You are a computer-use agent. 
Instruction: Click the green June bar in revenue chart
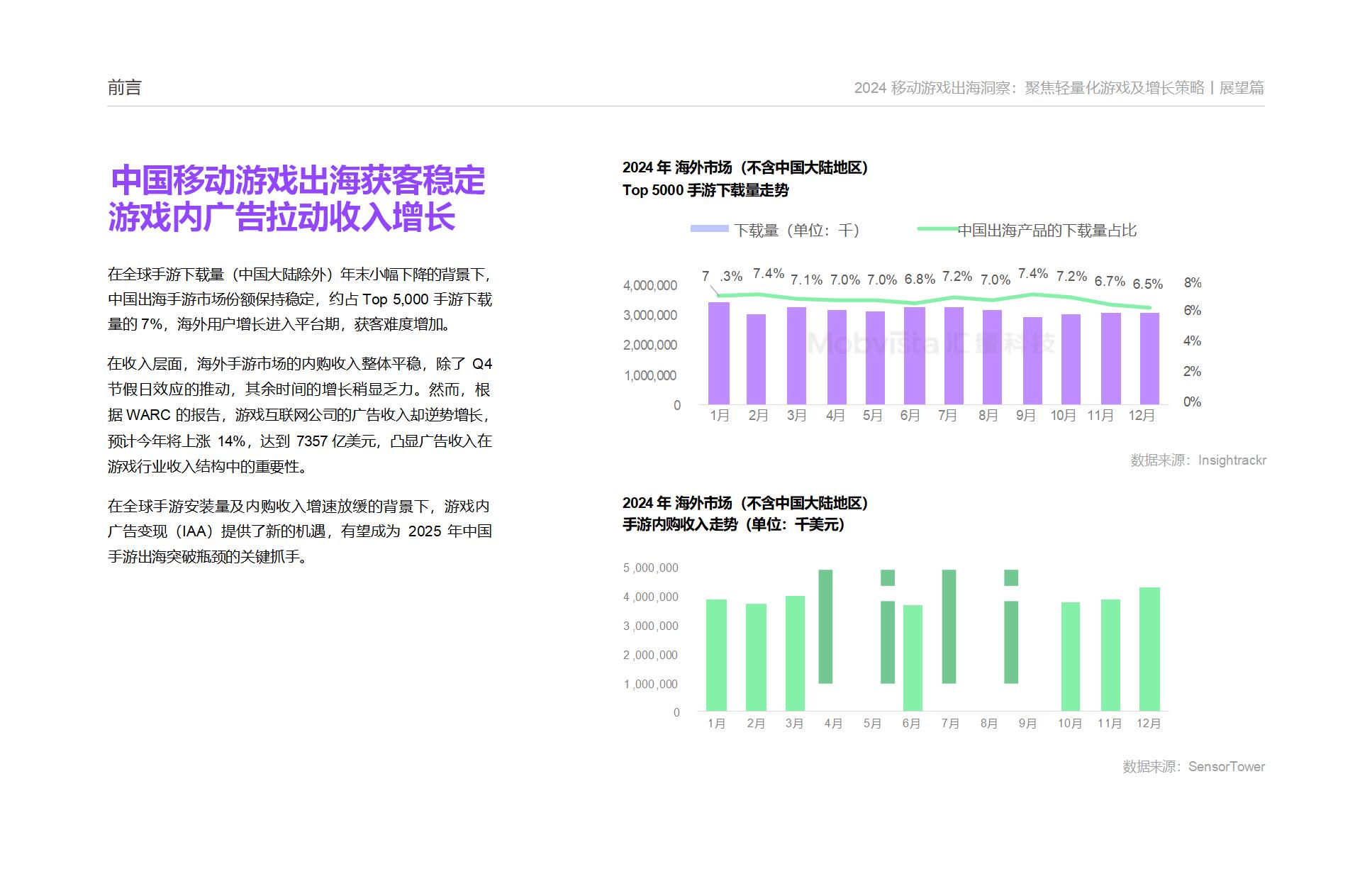click(913, 657)
